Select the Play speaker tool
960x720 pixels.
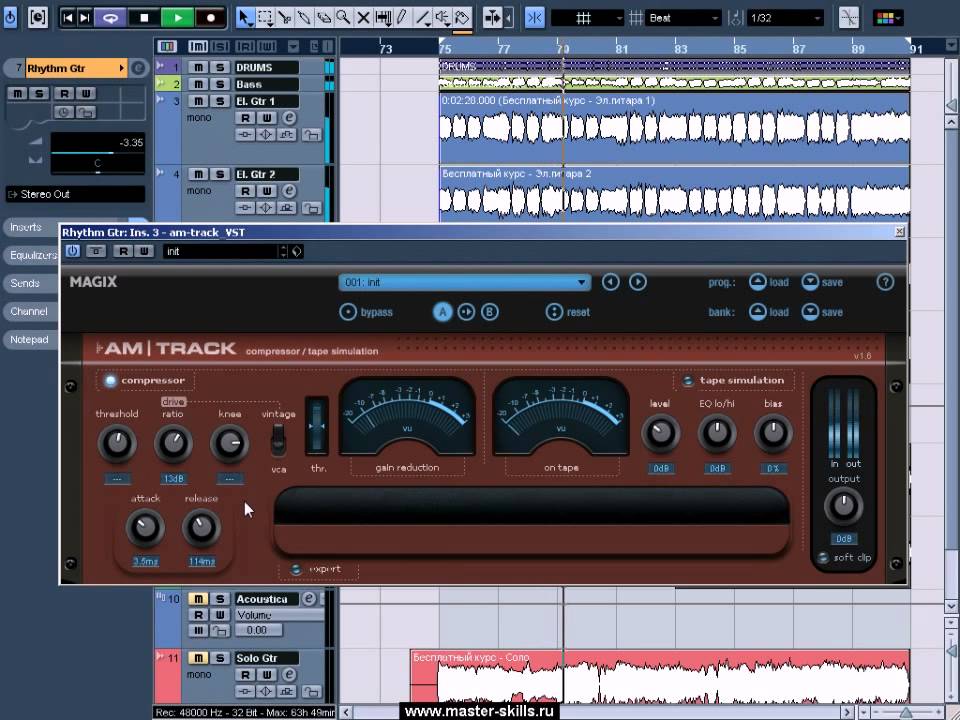point(442,18)
